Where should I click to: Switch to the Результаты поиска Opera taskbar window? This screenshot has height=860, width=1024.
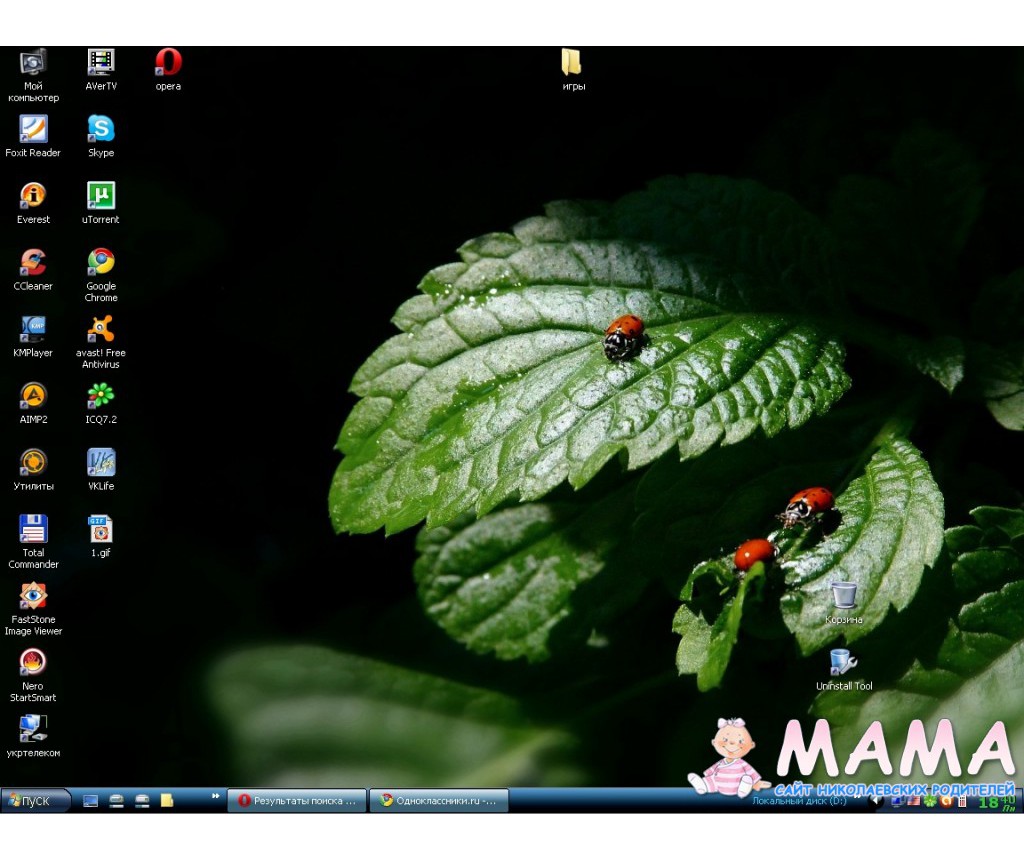point(296,800)
